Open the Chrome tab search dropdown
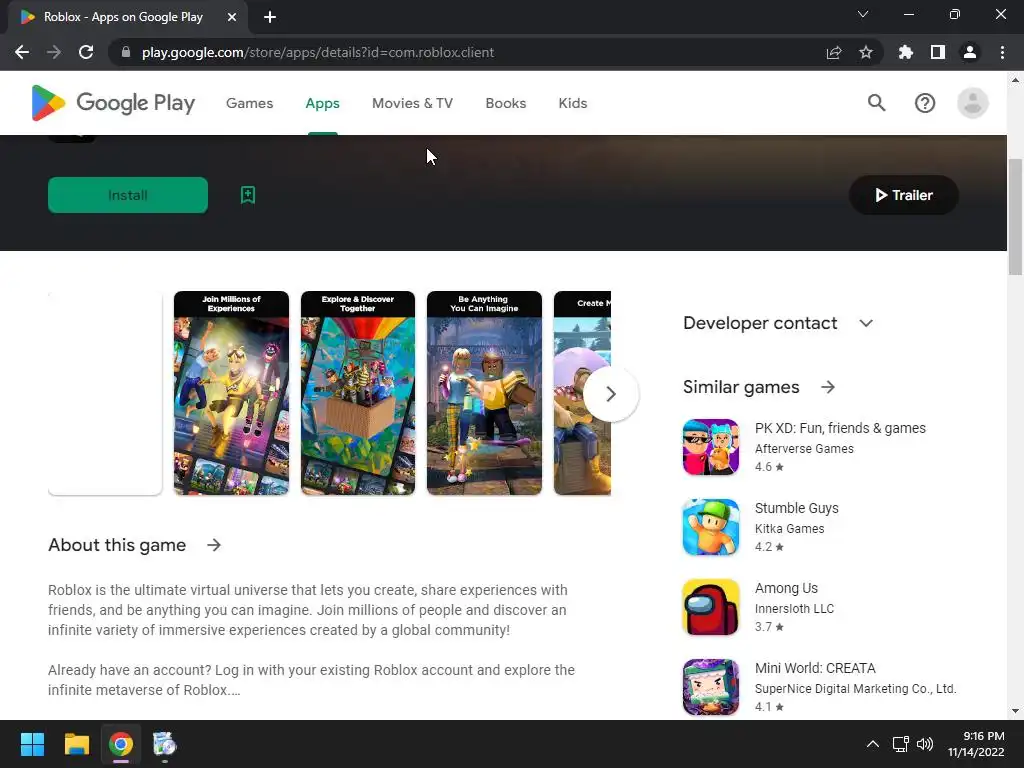The width and height of the screenshot is (1024, 768). [x=863, y=14]
